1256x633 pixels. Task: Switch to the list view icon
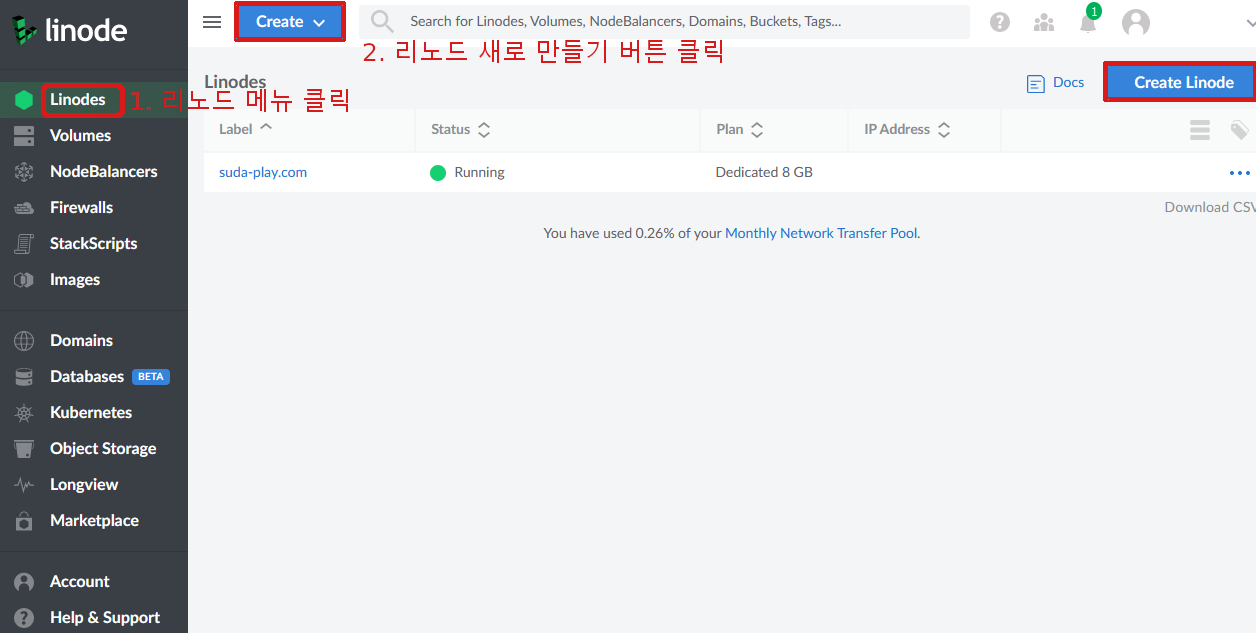[1200, 130]
